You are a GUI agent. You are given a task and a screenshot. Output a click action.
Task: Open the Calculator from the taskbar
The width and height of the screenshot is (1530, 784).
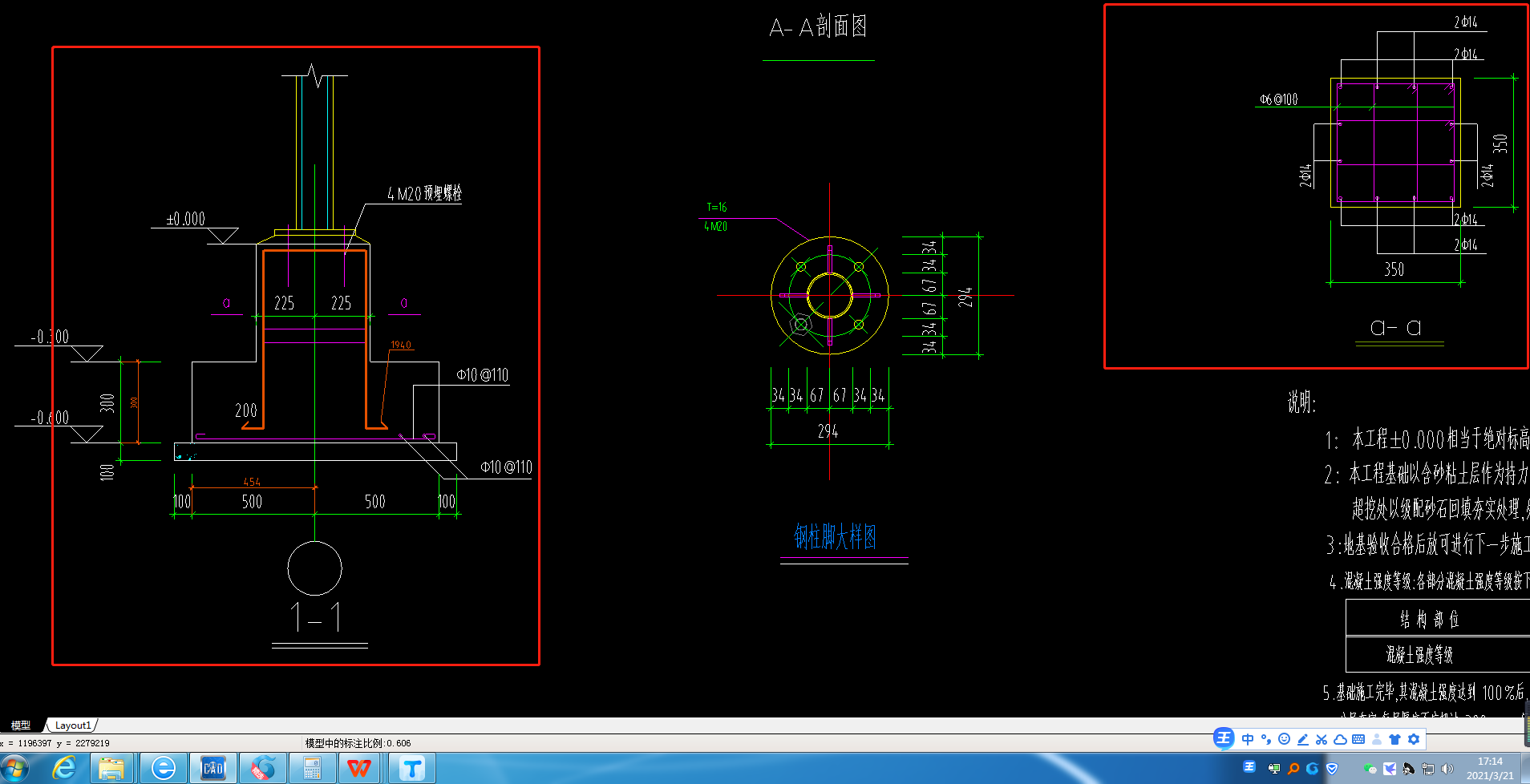click(312, 768)
